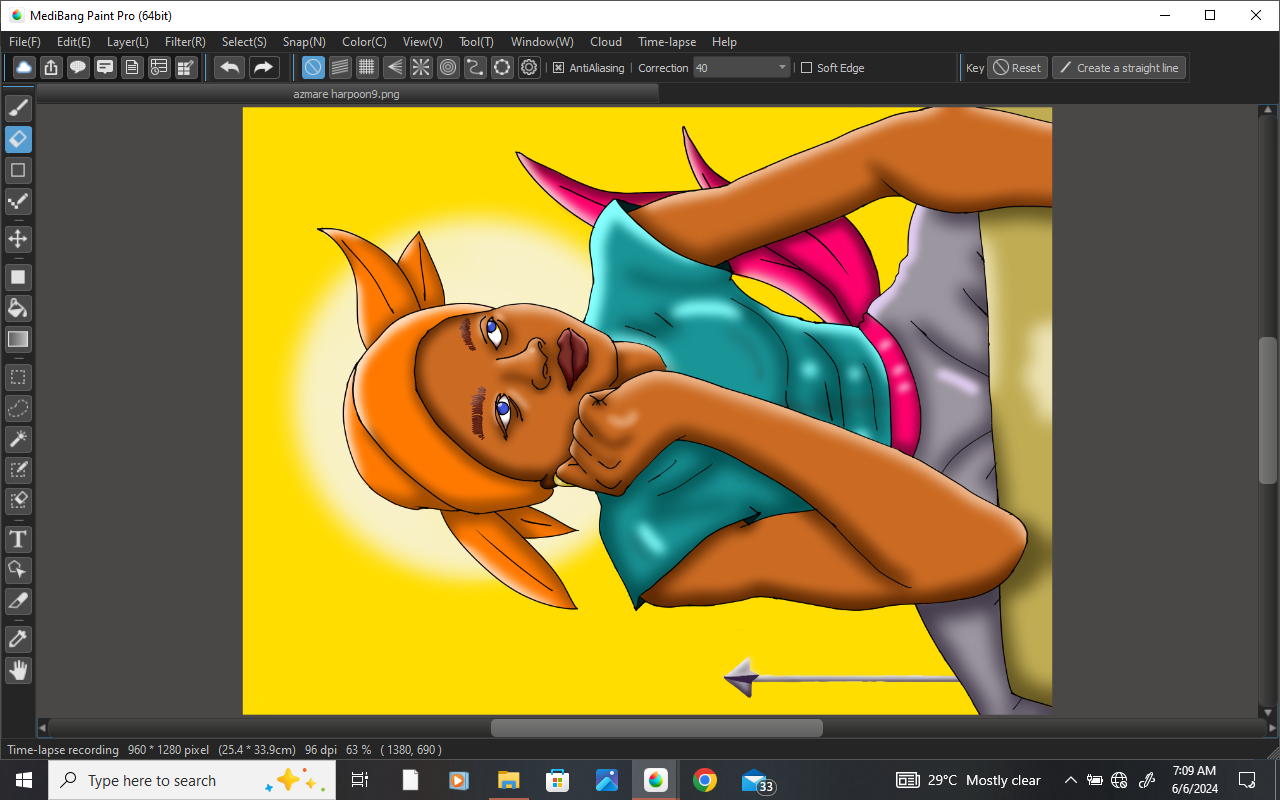Open the Window(W) menu
1280x800 pixels.
[542, 42]
